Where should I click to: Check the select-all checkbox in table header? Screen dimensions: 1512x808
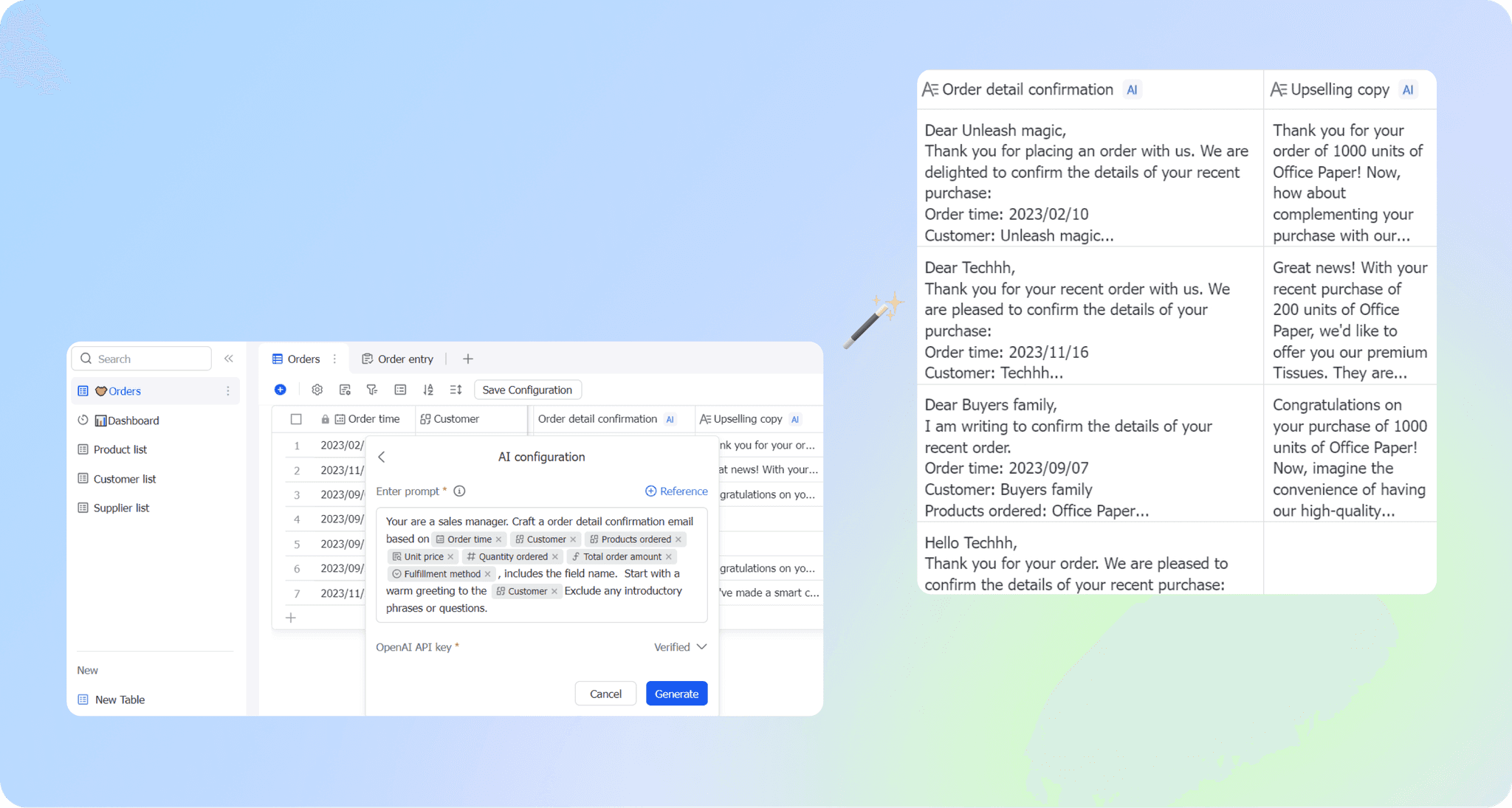tap(296, 418)
